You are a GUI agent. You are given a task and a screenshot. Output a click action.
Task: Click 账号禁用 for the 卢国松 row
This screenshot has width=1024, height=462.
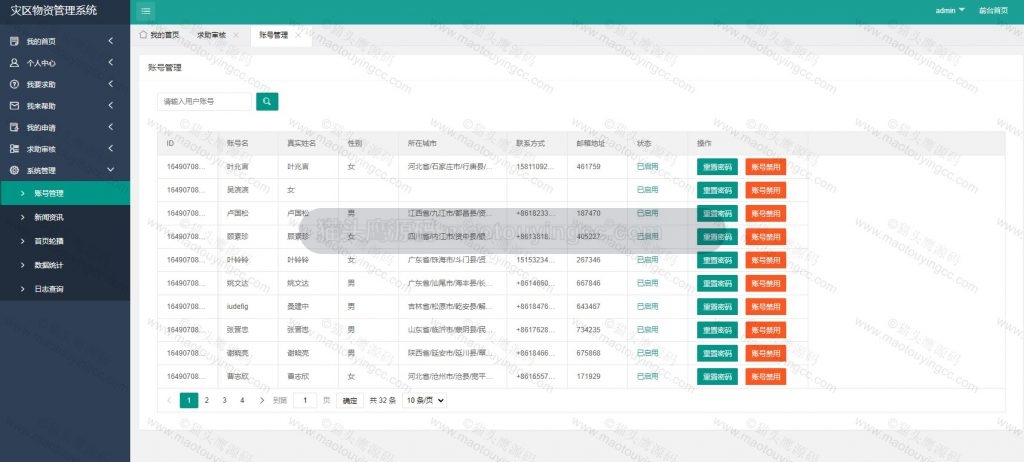(x=765, y=214)
